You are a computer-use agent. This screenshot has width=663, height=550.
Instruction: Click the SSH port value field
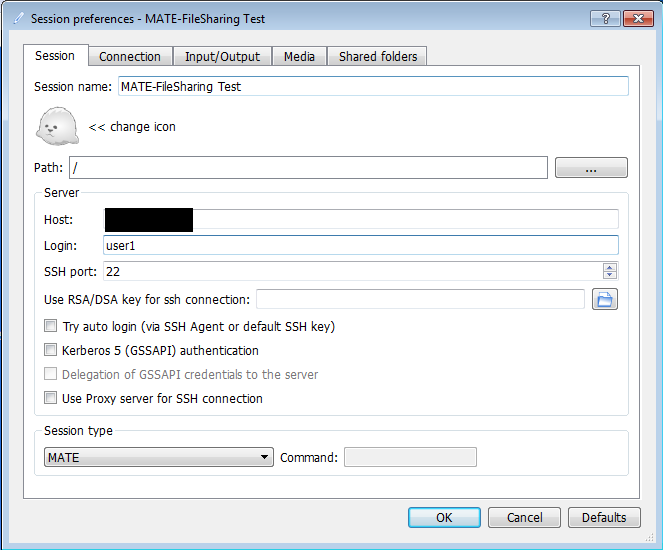click(353, 271)
